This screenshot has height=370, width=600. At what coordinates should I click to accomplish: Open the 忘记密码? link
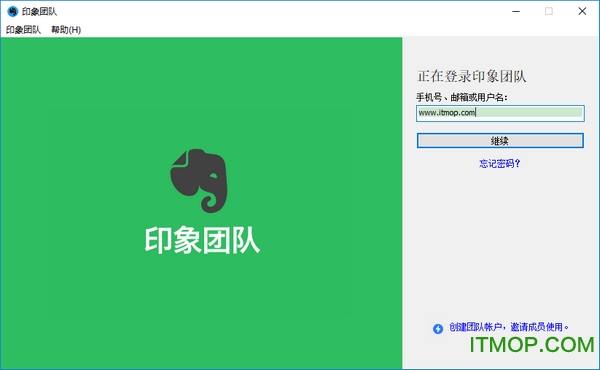tap(499, 164)
